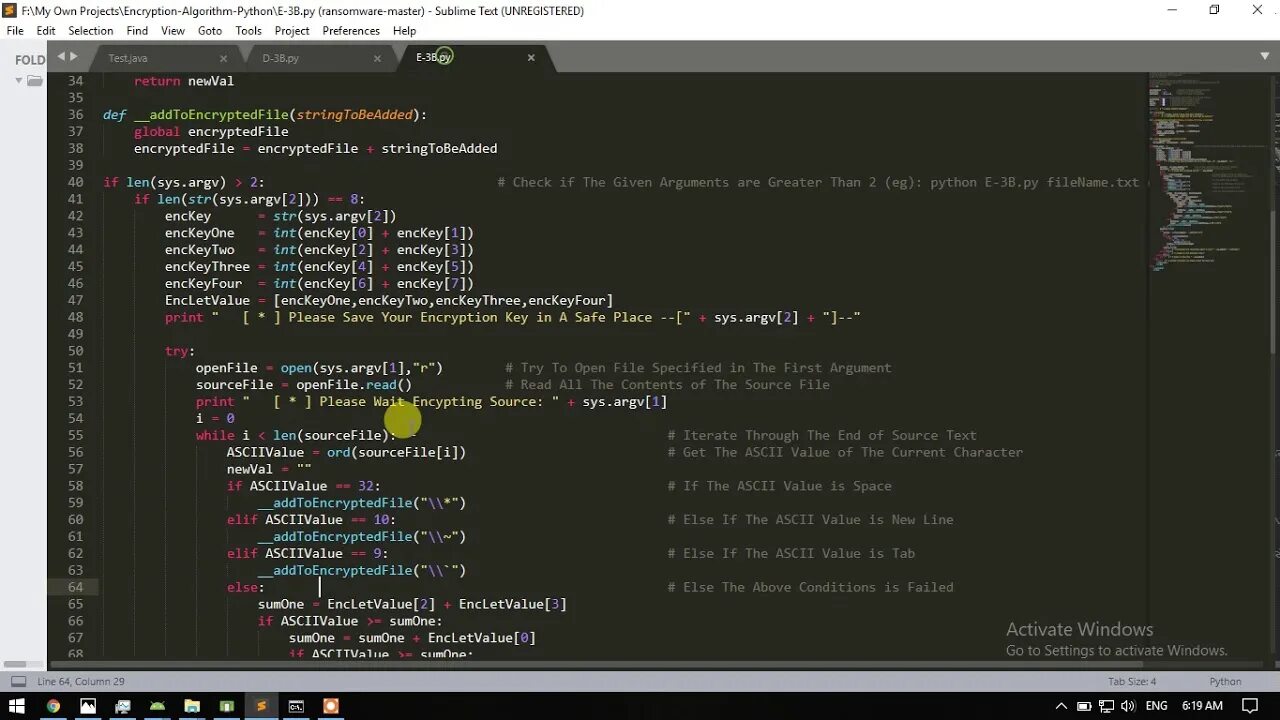This screenshot has height=720, width=1280.
Task: Open the File menu
Action: click(x=15, y=31)
